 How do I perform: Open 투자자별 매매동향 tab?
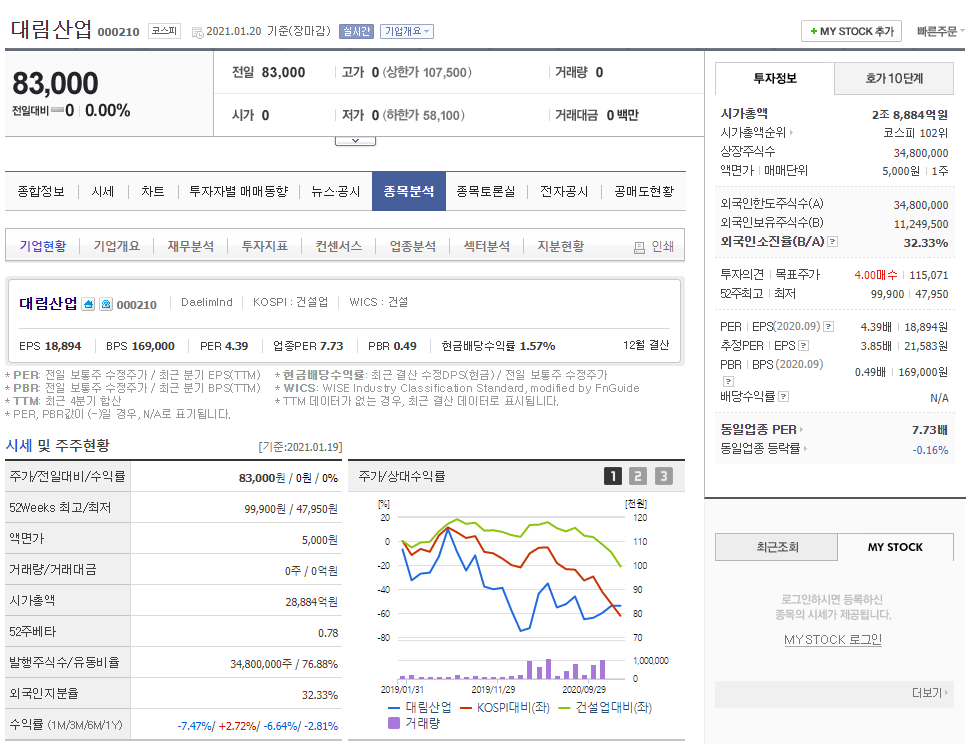tap(239, 192)
